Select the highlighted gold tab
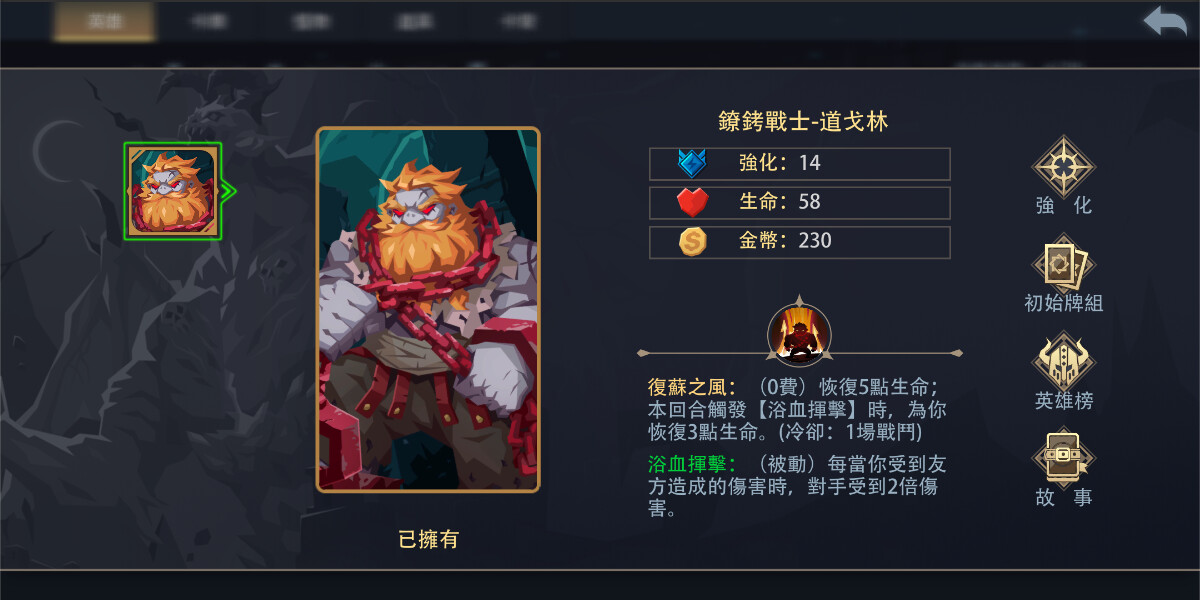1200x600 pixels. 104,21
